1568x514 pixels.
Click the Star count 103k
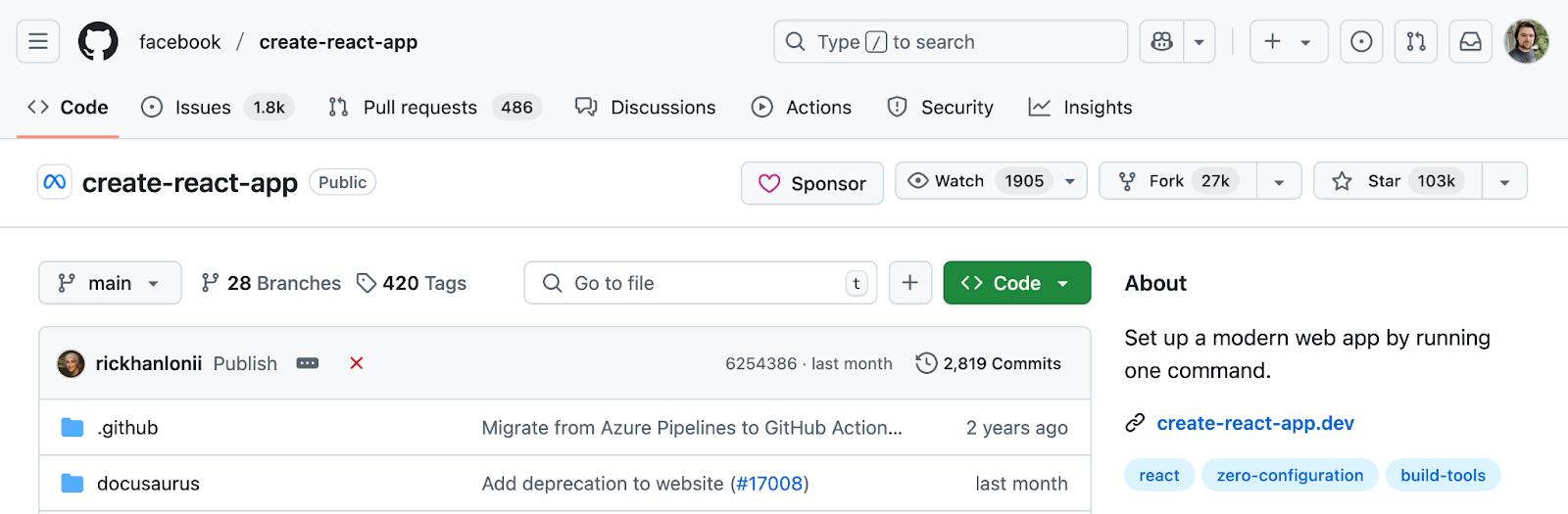point(1436,181)
